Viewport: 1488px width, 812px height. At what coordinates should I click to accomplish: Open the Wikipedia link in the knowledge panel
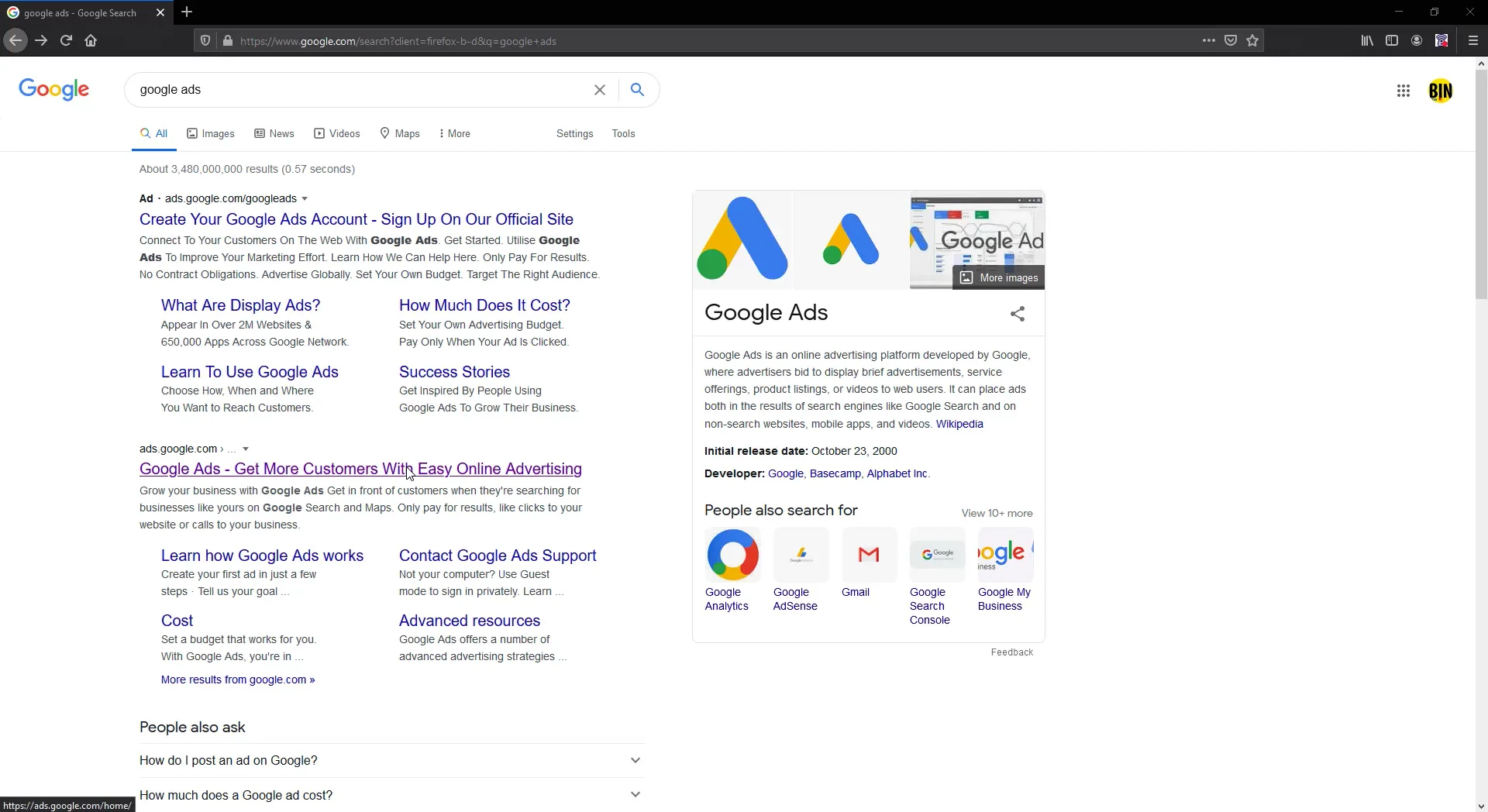point(959,424)
